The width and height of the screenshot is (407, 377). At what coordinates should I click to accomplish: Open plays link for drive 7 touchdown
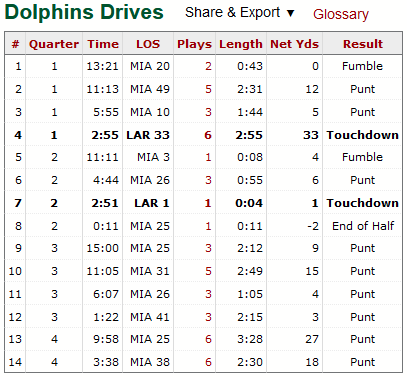coord(208,203)
